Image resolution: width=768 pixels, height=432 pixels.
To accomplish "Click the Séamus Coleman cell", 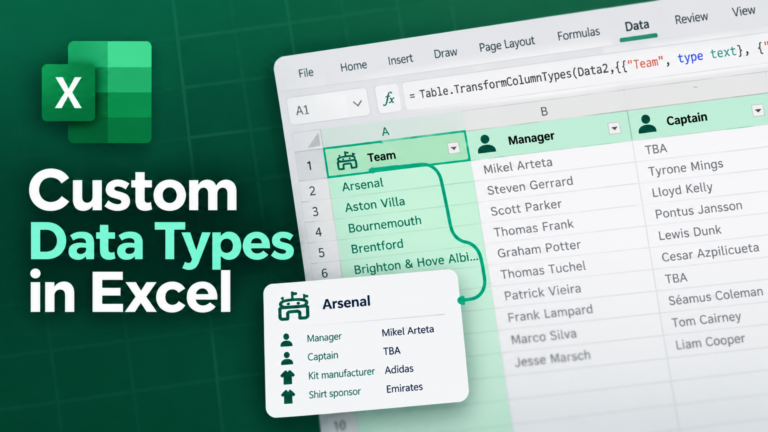I will pos(718,297).
